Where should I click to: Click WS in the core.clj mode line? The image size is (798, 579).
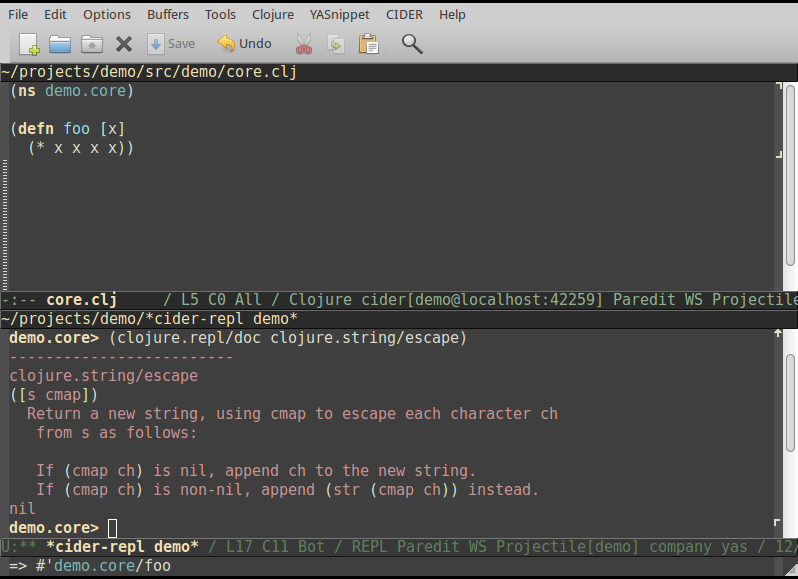tap(693, 300)
